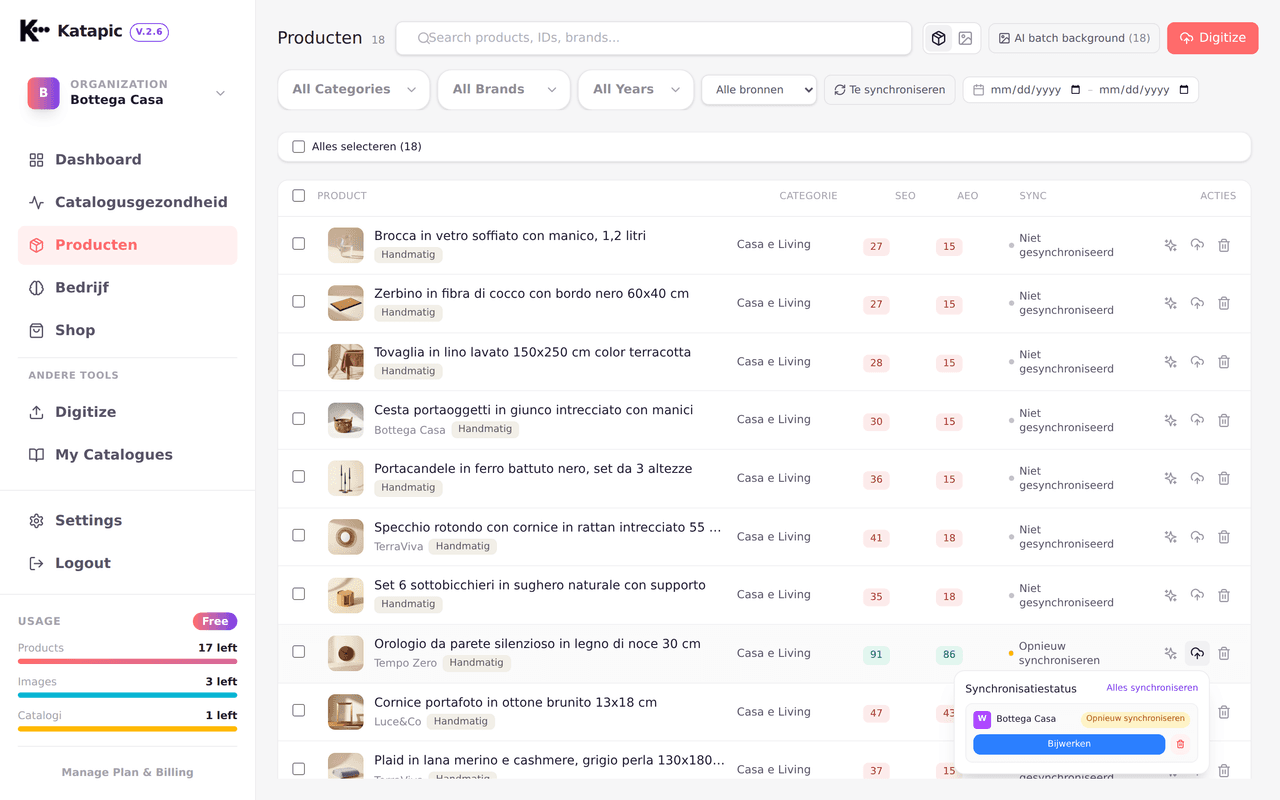Delete the Set 6 sottobicchieri product
The width and height of the screenshot is (1280, 800).
coord(1224,595)
